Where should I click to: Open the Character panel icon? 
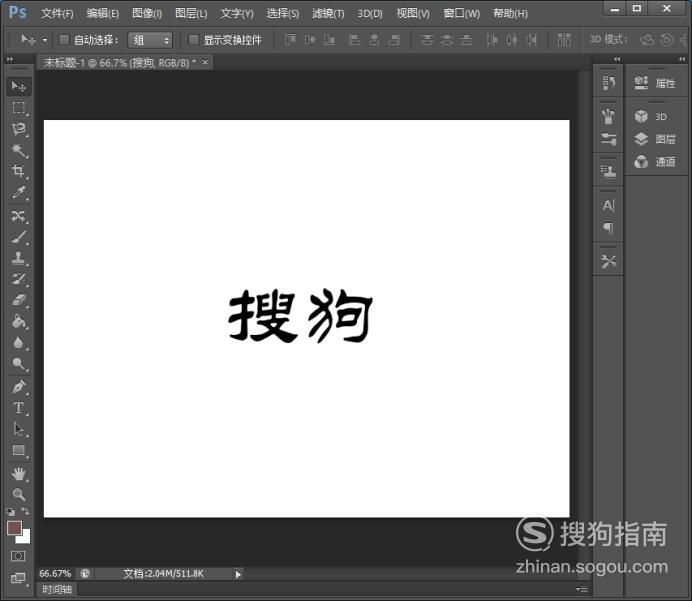point(609,205)
